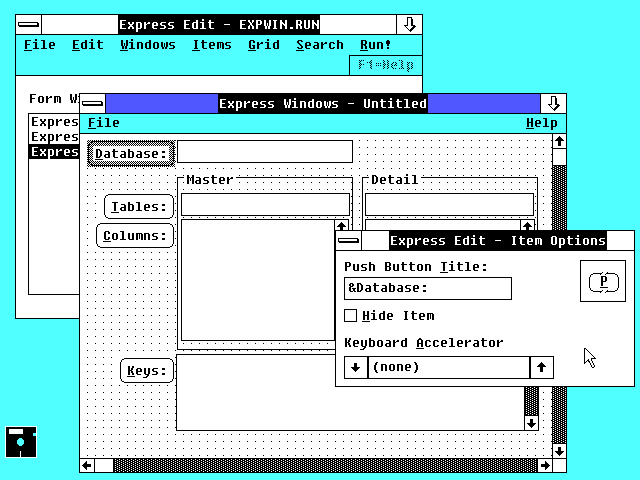Click the F1=Help button

(x=386, y=65)
